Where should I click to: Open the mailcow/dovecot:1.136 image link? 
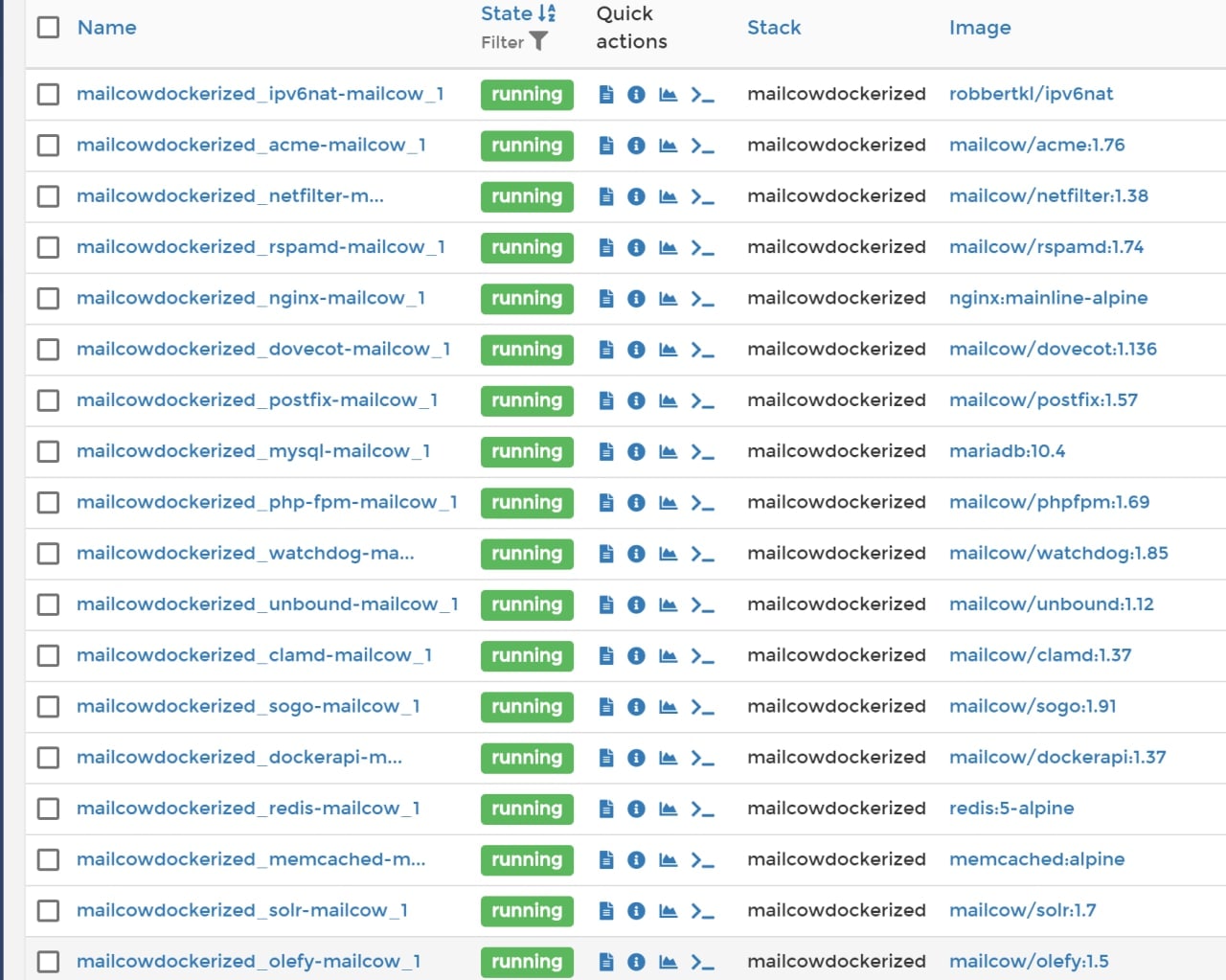pyautogui.click(x=1054, y=349)
